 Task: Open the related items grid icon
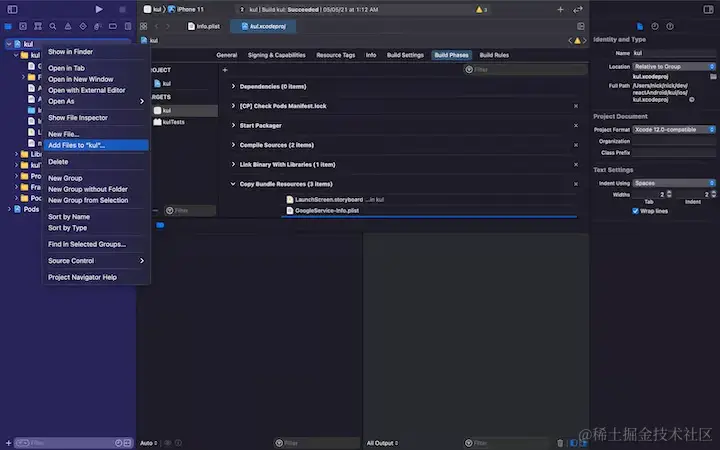click(x=144, y=27)
